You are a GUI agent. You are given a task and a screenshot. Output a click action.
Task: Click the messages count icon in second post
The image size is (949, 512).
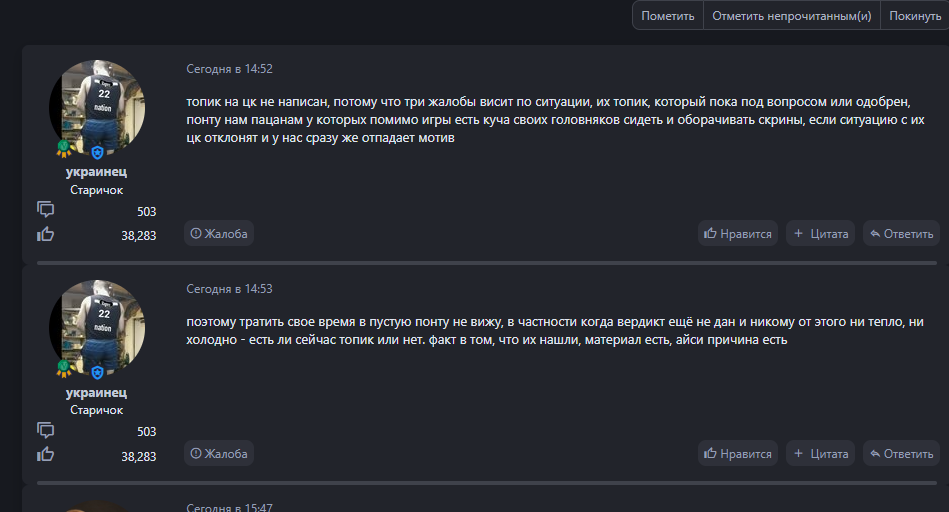click(45, 430)
